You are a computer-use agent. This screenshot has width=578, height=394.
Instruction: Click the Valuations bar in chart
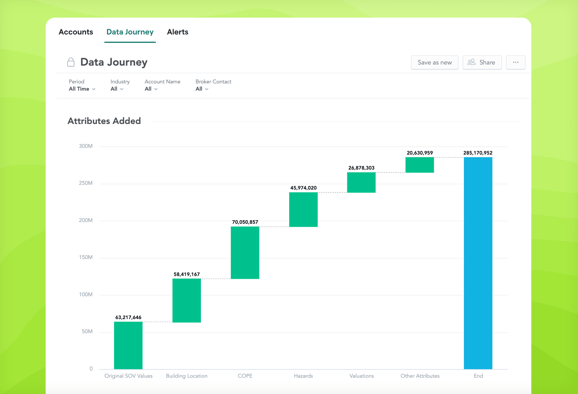coord(361,182)
